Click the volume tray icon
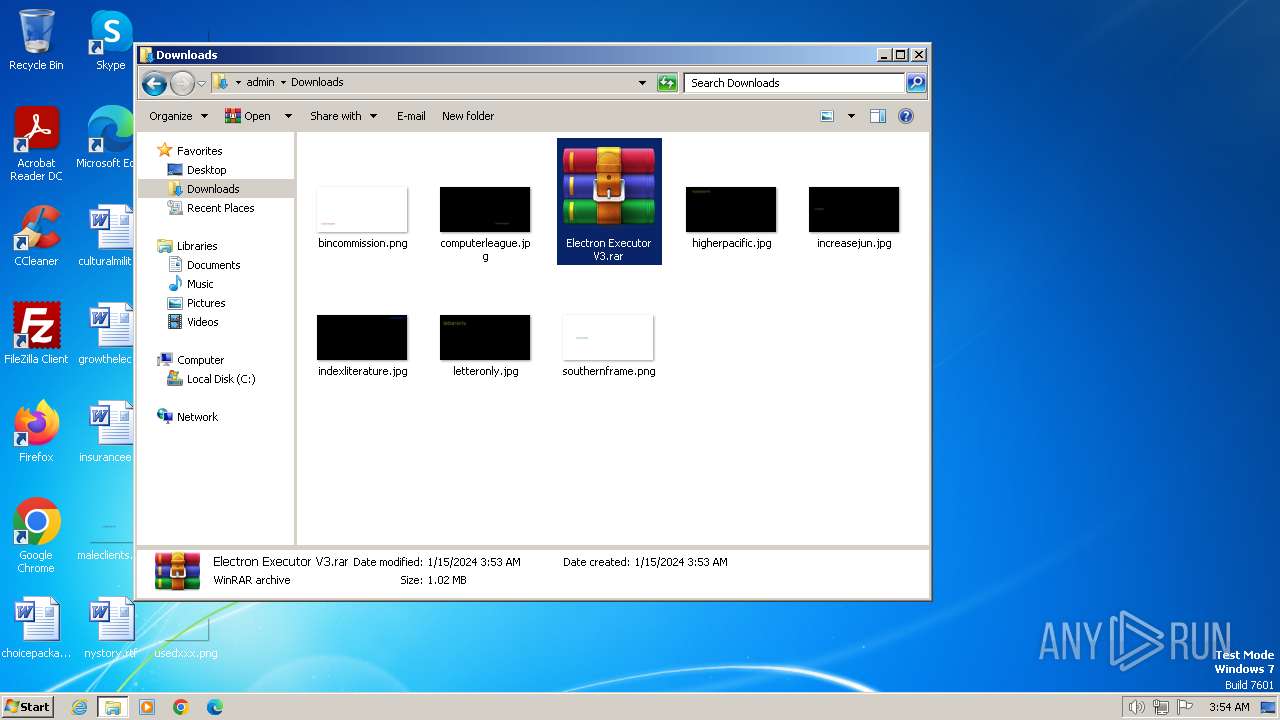Image resolution: width=1280 pixels, height=720 pixels. pos(1137,707)
